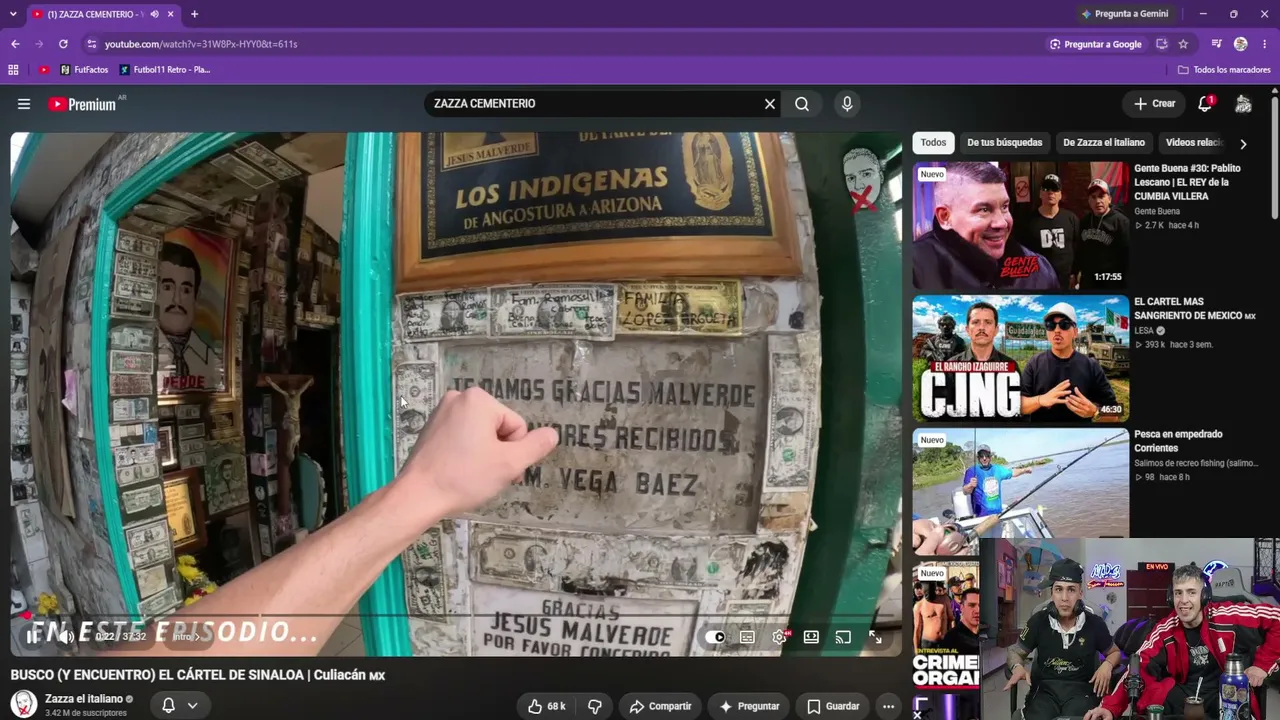Dislike the video

pyautogui.click(x=595, y=706)
